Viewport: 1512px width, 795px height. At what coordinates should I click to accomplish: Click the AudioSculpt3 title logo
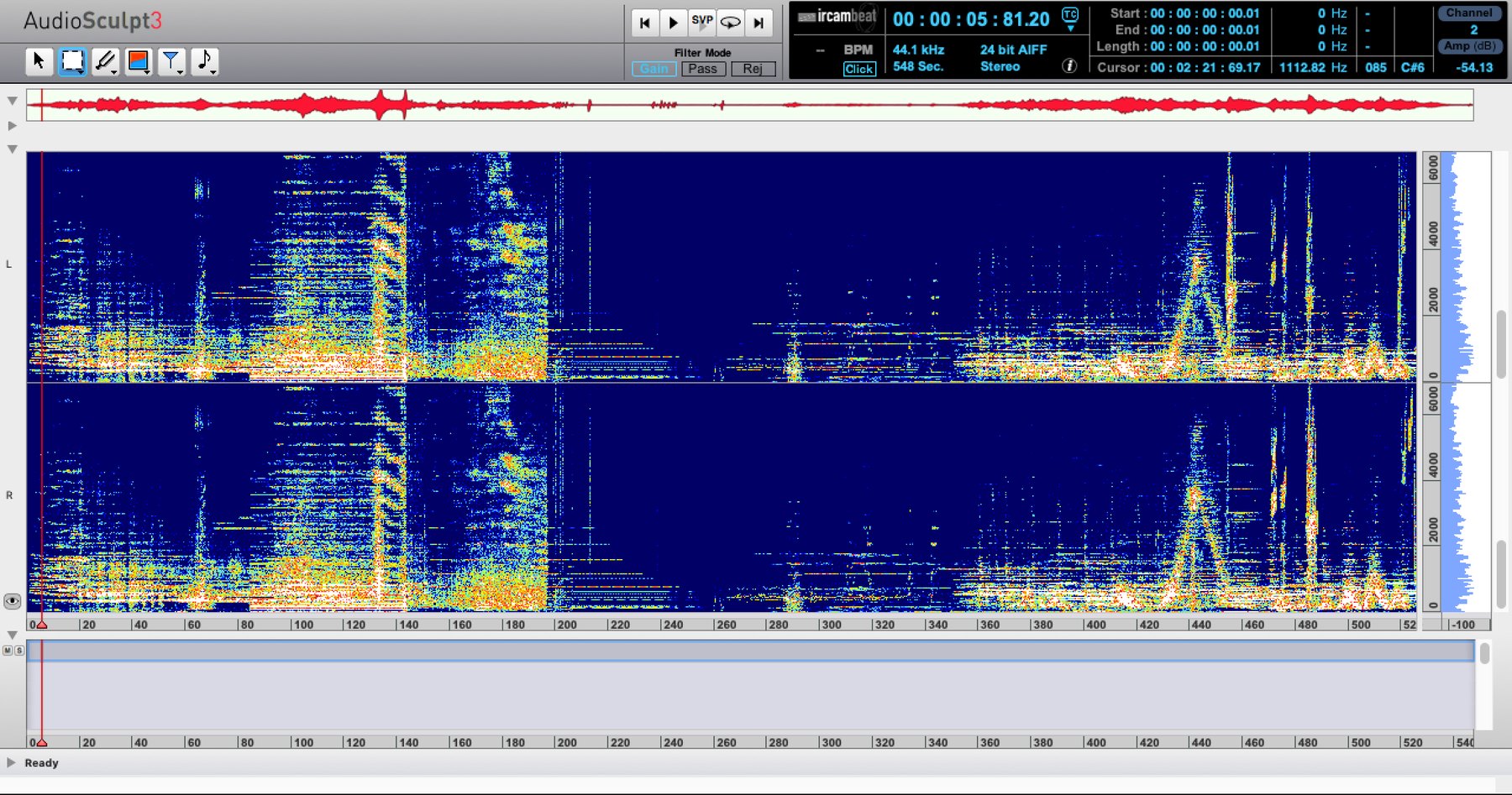pyautogui.click(x=92, y=21)
